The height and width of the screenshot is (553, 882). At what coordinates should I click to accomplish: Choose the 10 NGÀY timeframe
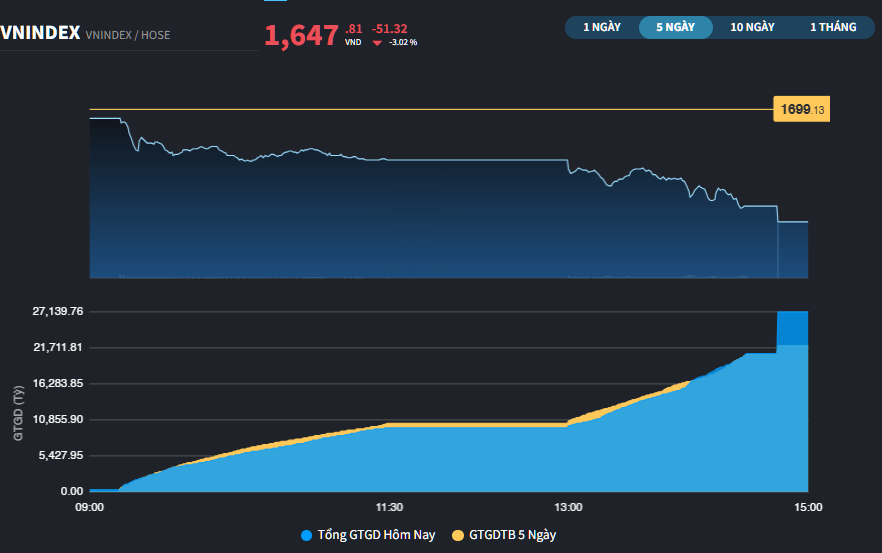point(752,27)
